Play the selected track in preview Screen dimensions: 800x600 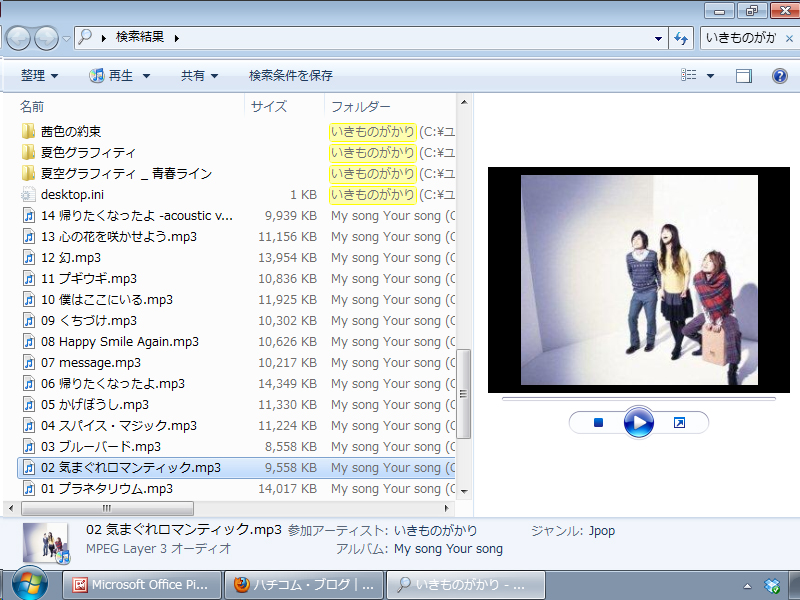(x=639, y=422)
